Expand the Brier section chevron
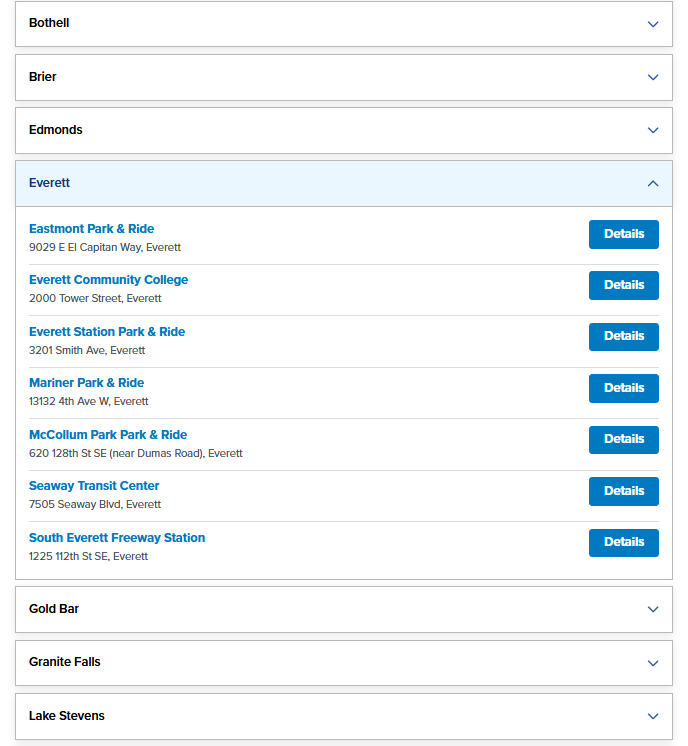The height and width of the screenshot is (746, 688). point(653,77)
